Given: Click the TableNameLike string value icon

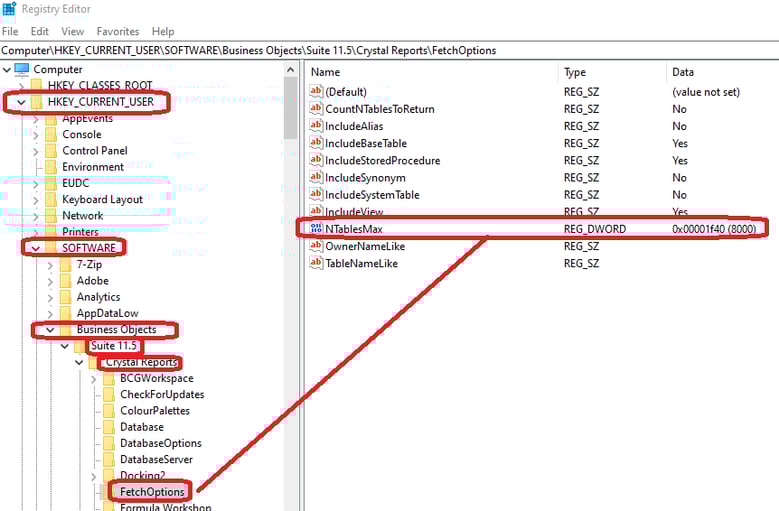Looking at the screenshot, I should coord(316,263).
